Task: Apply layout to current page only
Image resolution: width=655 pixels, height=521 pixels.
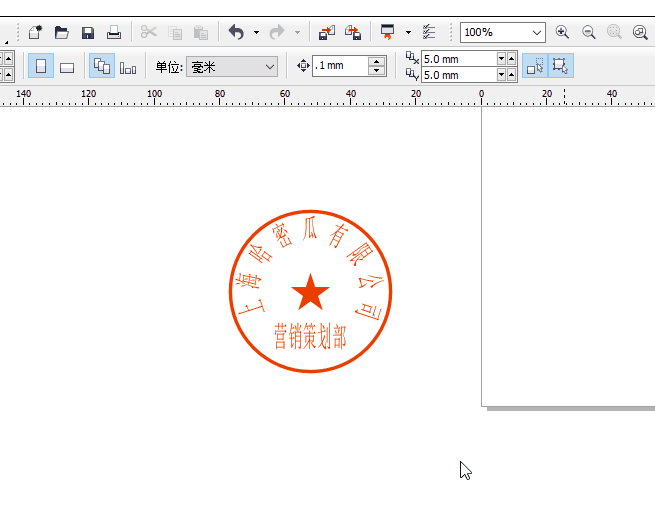Action: point(128,67)
